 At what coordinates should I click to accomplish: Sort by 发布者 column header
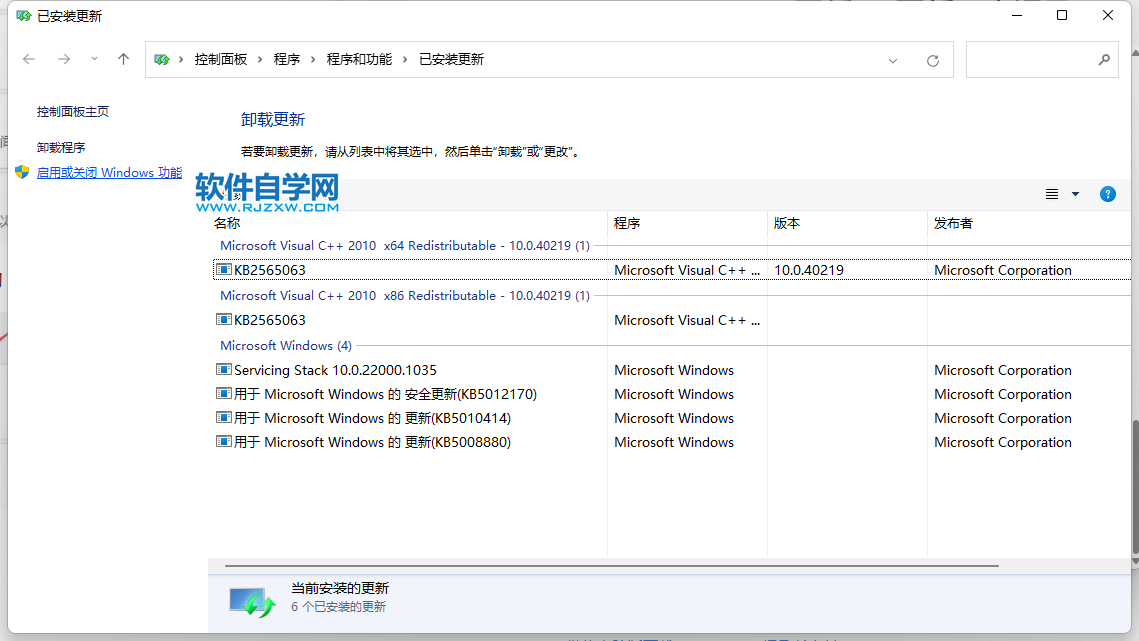(x=1029, y=223)
